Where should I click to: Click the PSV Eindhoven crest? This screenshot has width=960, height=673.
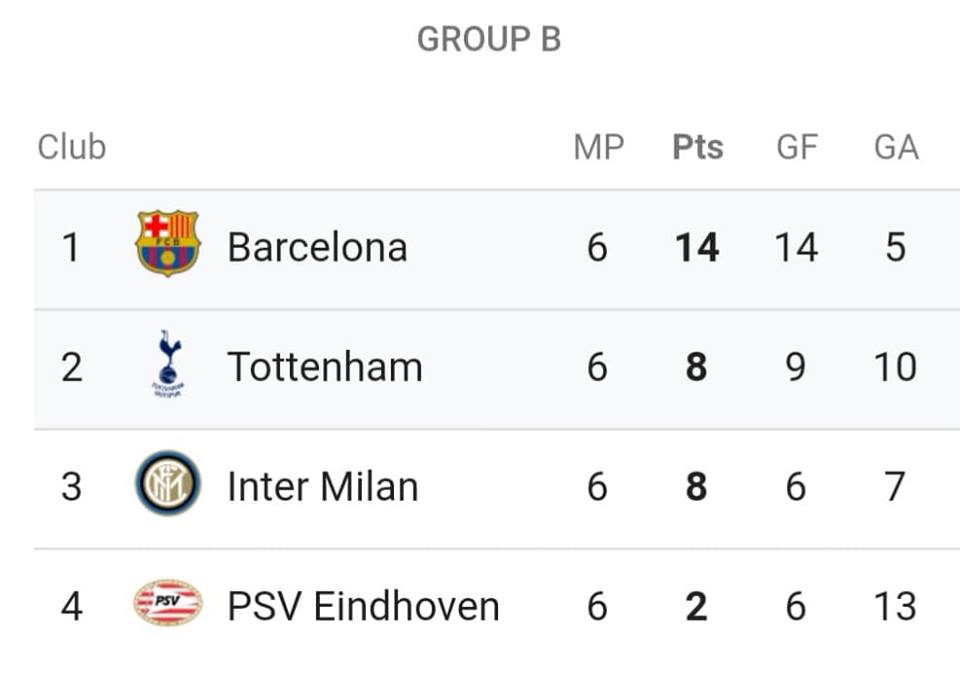tap(168, 603)
